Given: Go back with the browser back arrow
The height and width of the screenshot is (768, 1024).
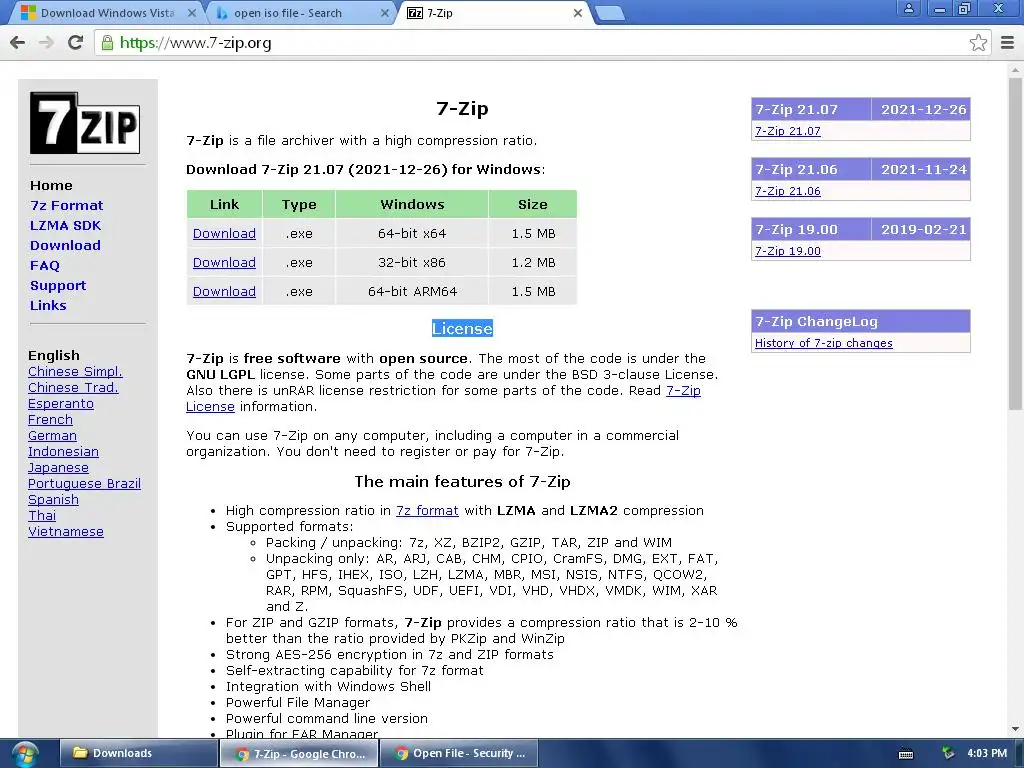Looking at the screenshot, I should 18,43.
